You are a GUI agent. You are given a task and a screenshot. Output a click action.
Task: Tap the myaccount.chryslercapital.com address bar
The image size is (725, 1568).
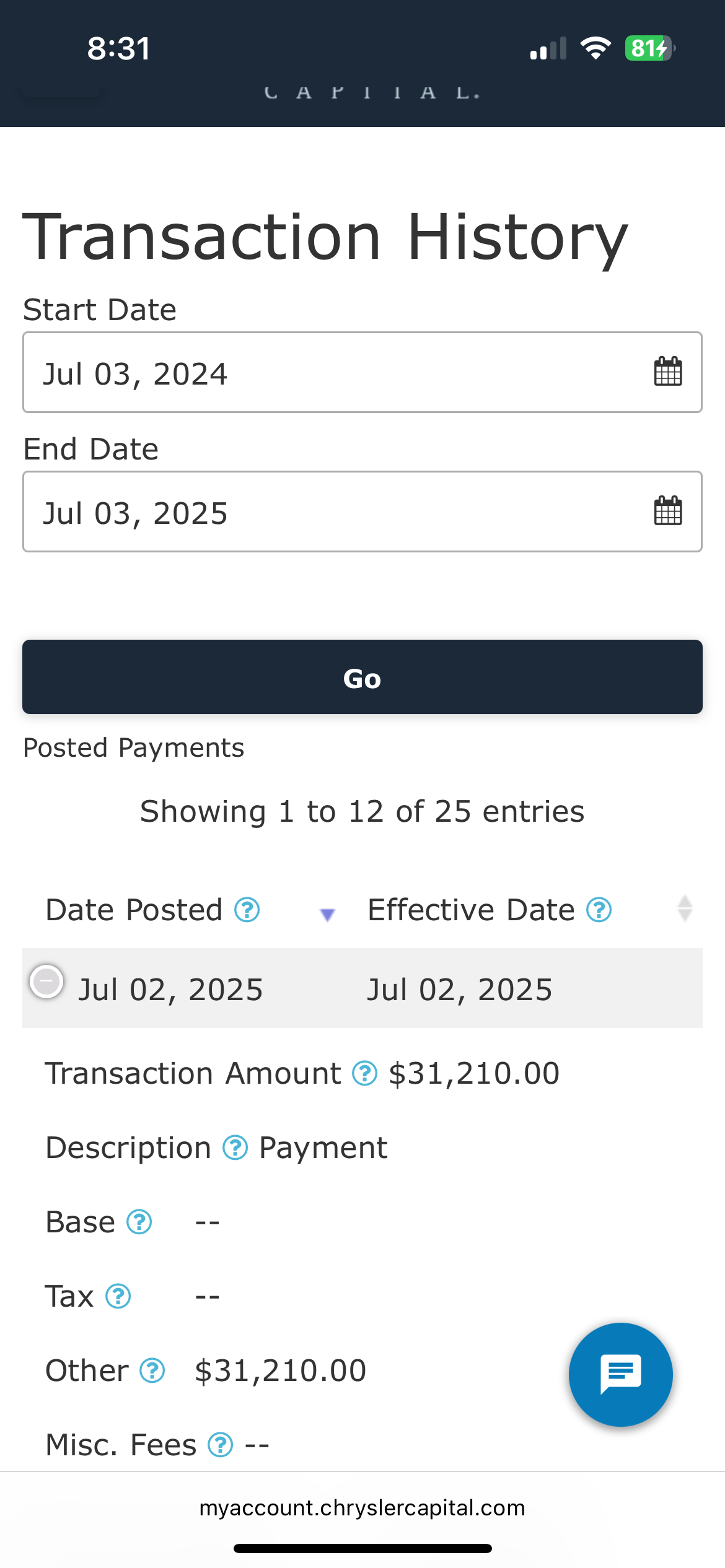[x=362, y=1508]
